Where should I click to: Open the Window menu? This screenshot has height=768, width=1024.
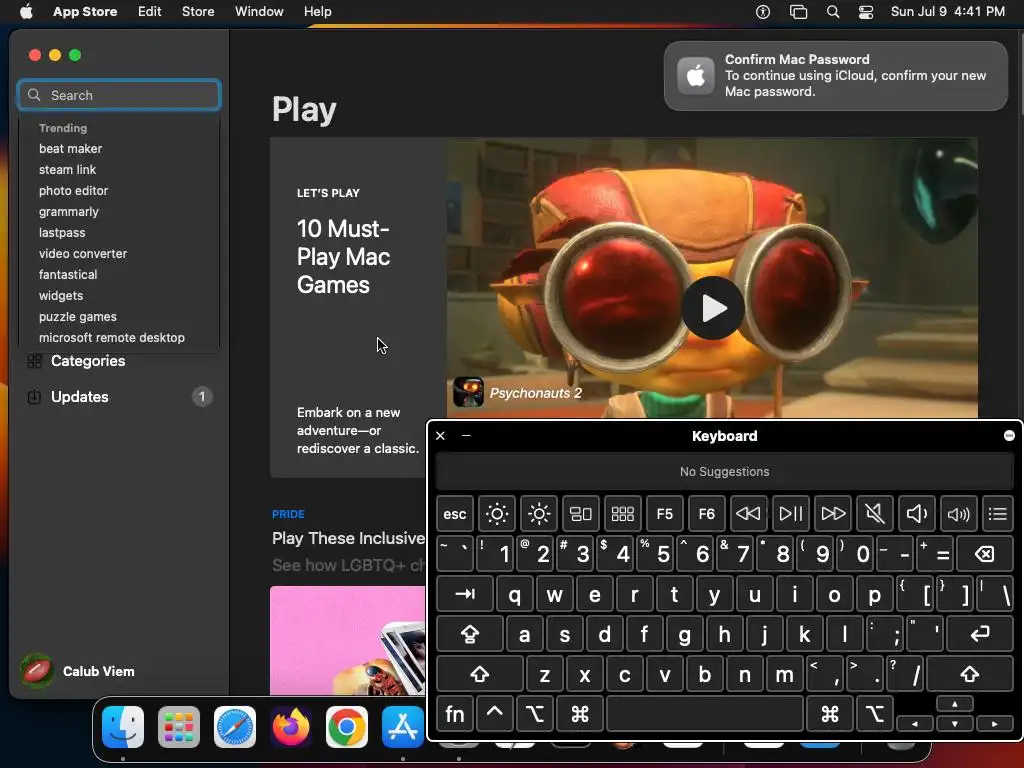259,11
